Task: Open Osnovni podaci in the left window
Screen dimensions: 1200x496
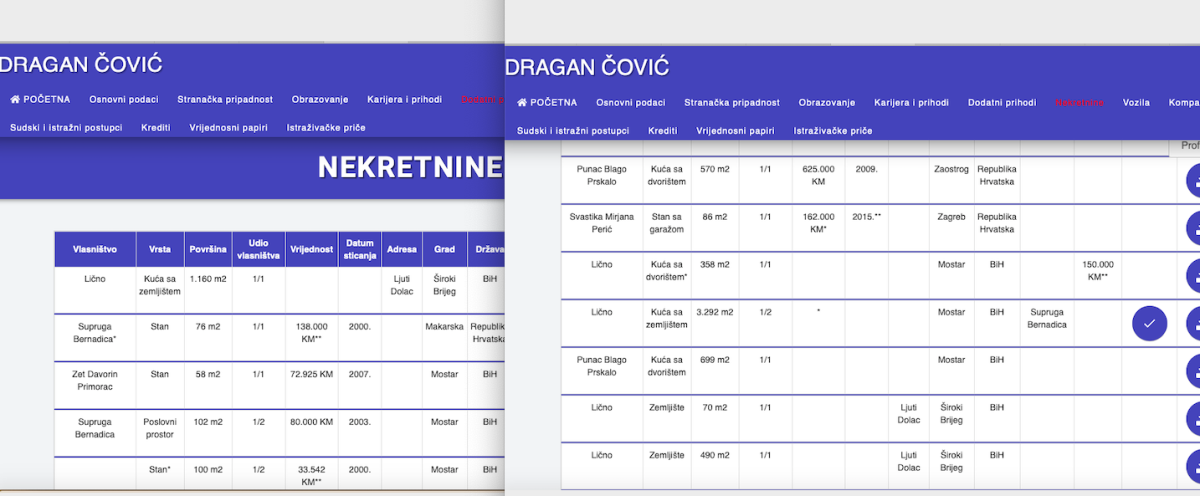Action: 124,99
